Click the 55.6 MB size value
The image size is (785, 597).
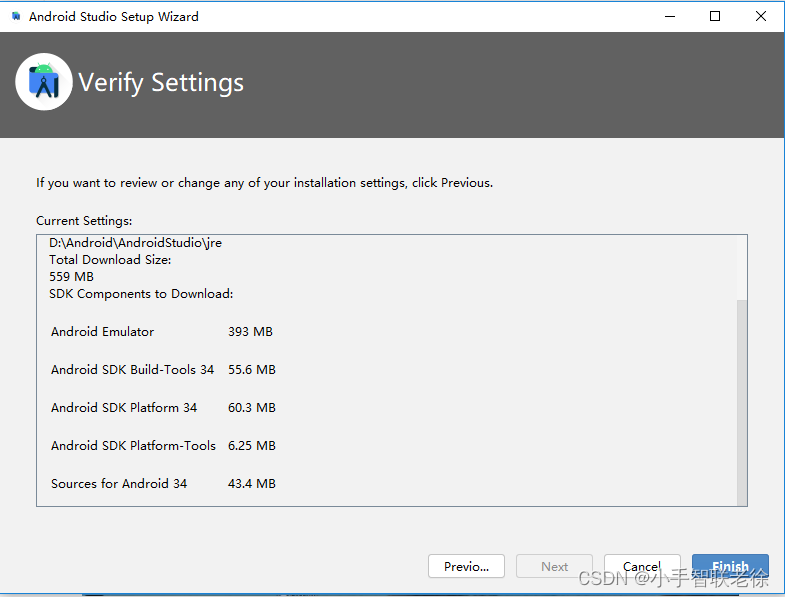pos(252,370)
